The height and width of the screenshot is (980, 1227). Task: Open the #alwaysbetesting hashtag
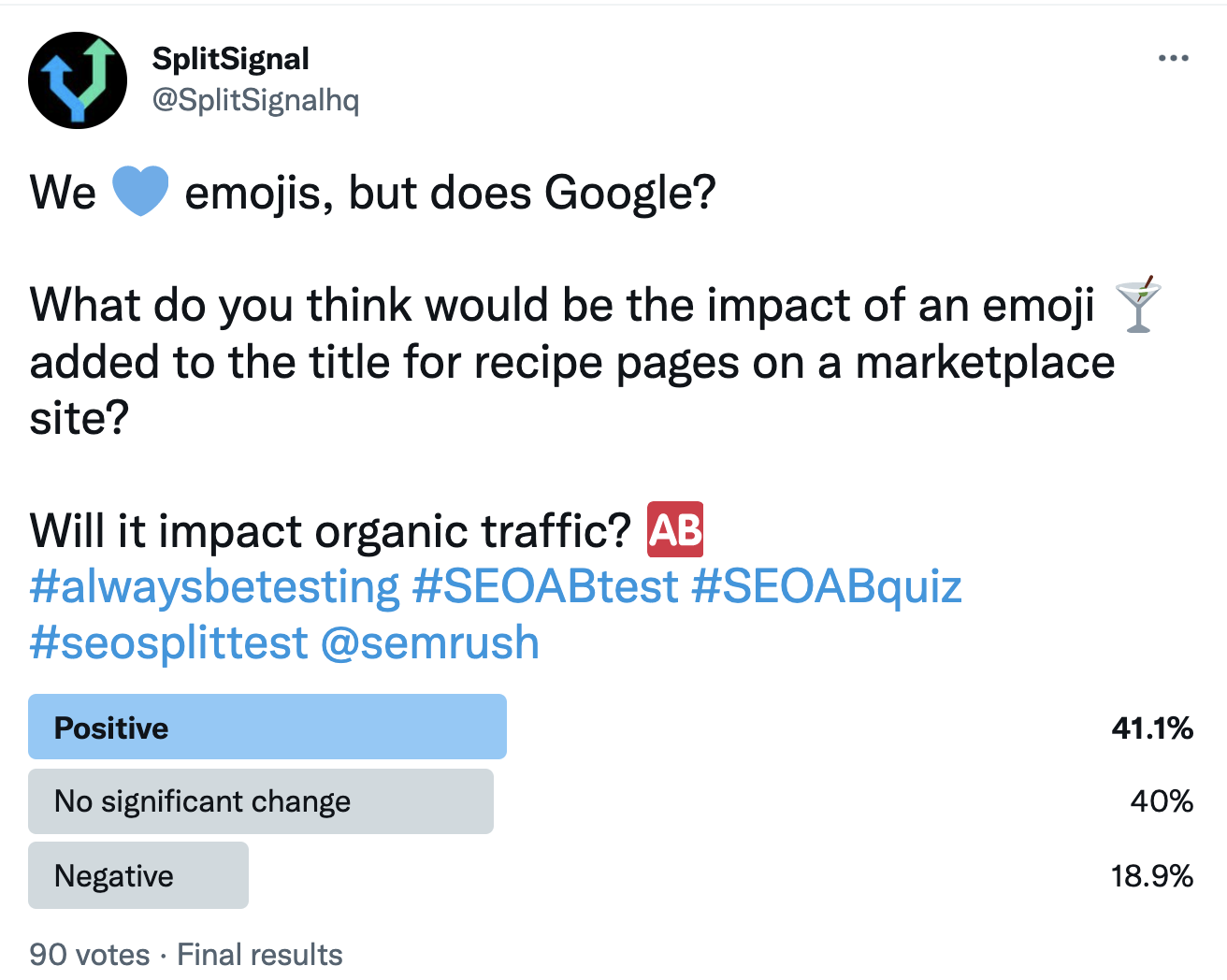point(215,587)
